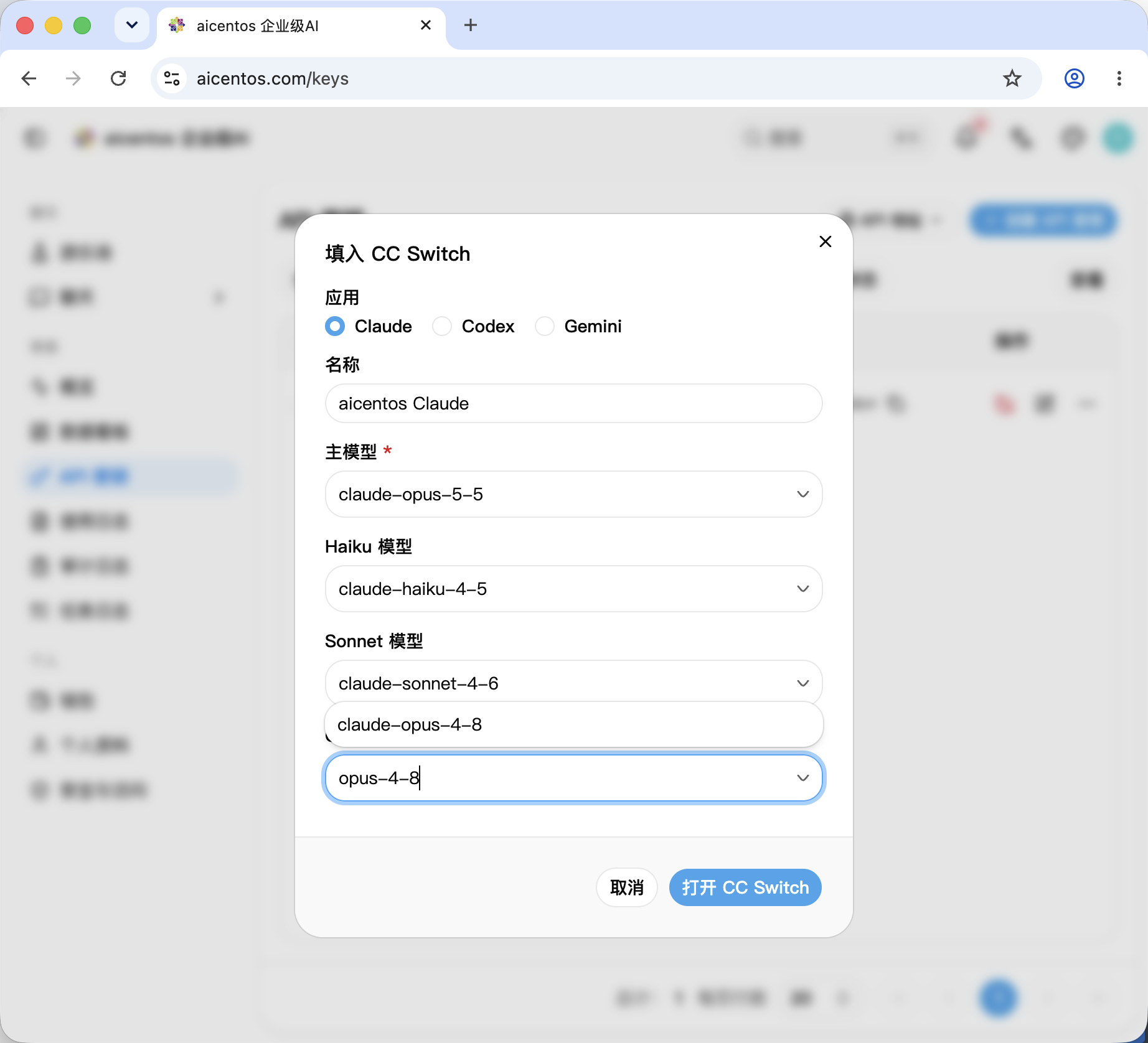Image resolution: width=1148 pixels, height=1043 pixels.
Task: Go back in browser history
Action: pos(29,78)
